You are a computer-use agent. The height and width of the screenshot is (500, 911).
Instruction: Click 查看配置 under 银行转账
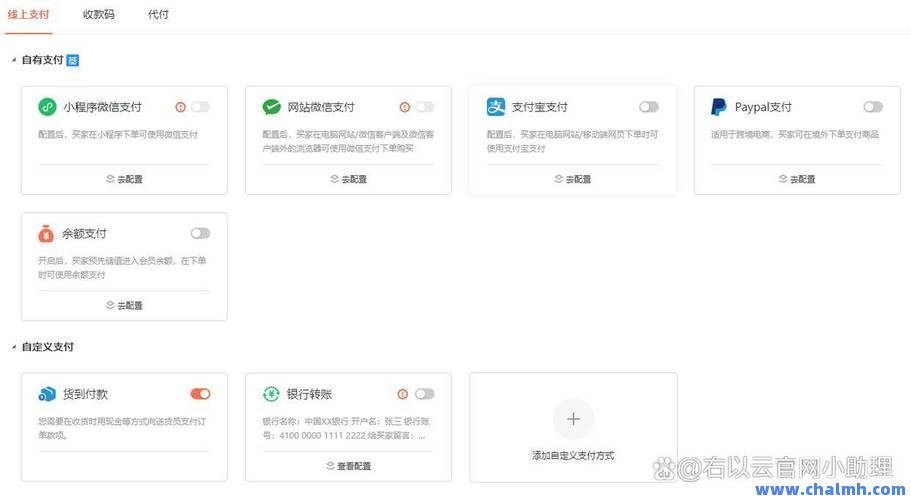[348, 466]
